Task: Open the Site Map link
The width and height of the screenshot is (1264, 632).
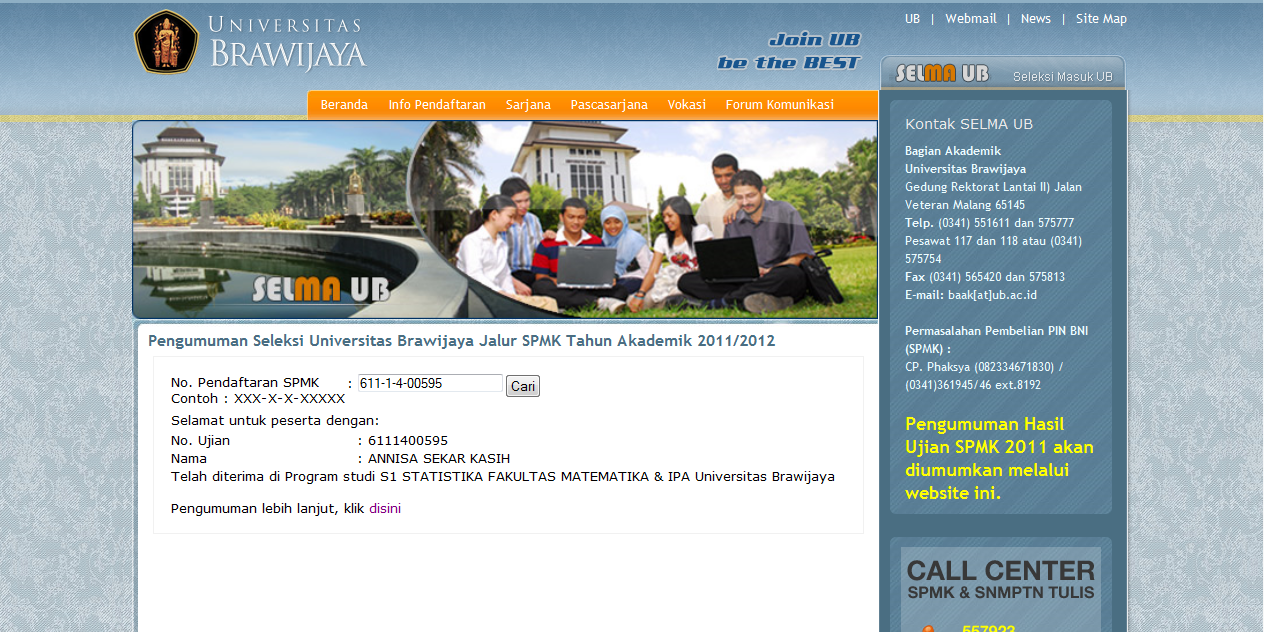Action: [x=1101, y=19]
